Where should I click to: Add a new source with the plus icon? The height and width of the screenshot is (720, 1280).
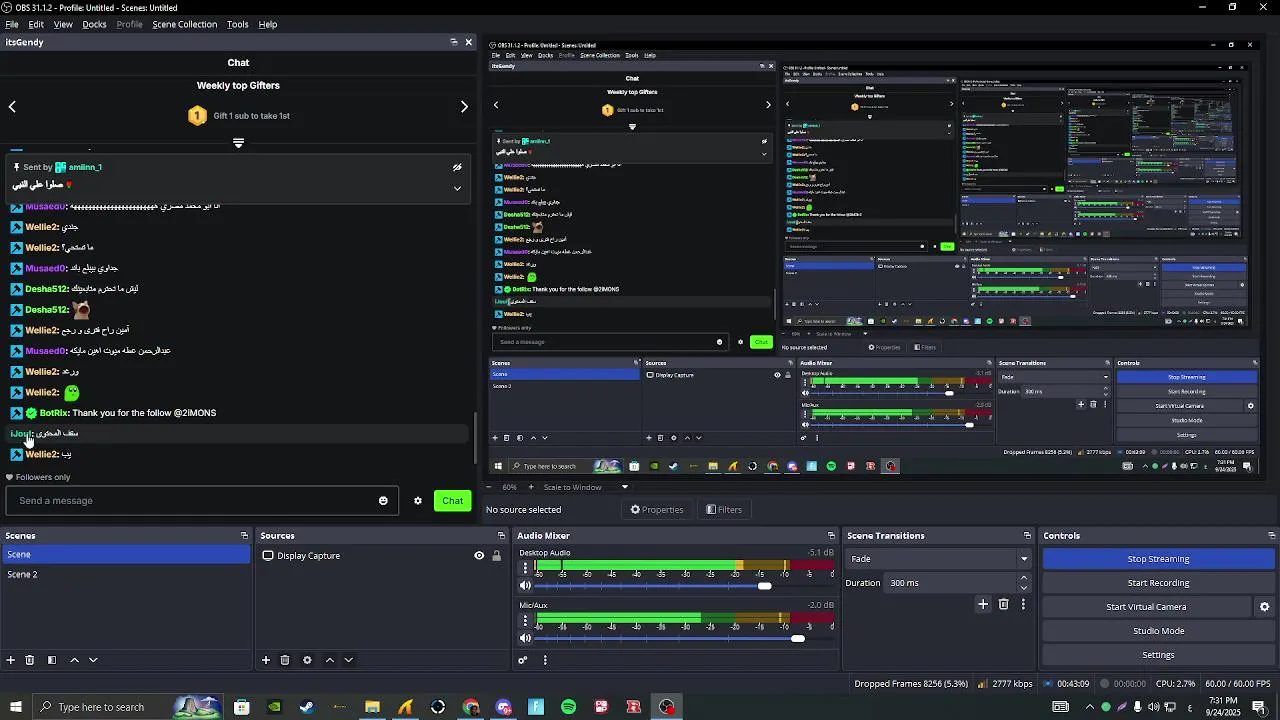coord(266,660)
